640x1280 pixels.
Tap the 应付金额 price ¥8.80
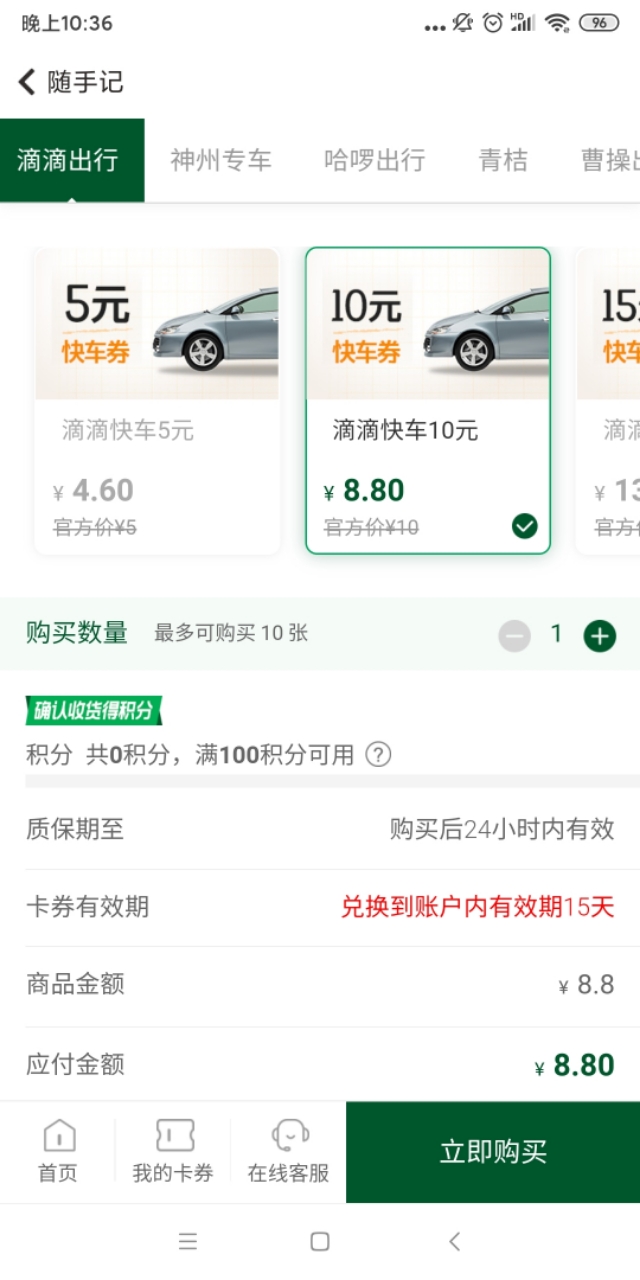coord(577,1065)
